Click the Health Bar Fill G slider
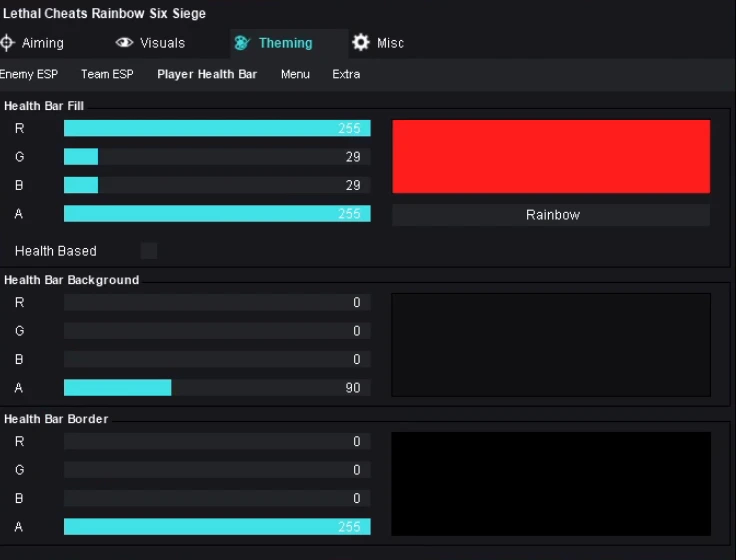736x560 pixels. 217,157
